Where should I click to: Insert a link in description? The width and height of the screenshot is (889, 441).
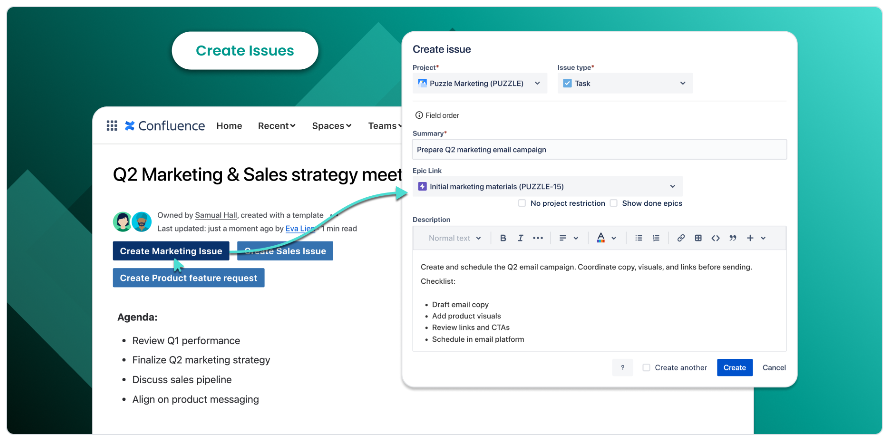click(681, 238)
